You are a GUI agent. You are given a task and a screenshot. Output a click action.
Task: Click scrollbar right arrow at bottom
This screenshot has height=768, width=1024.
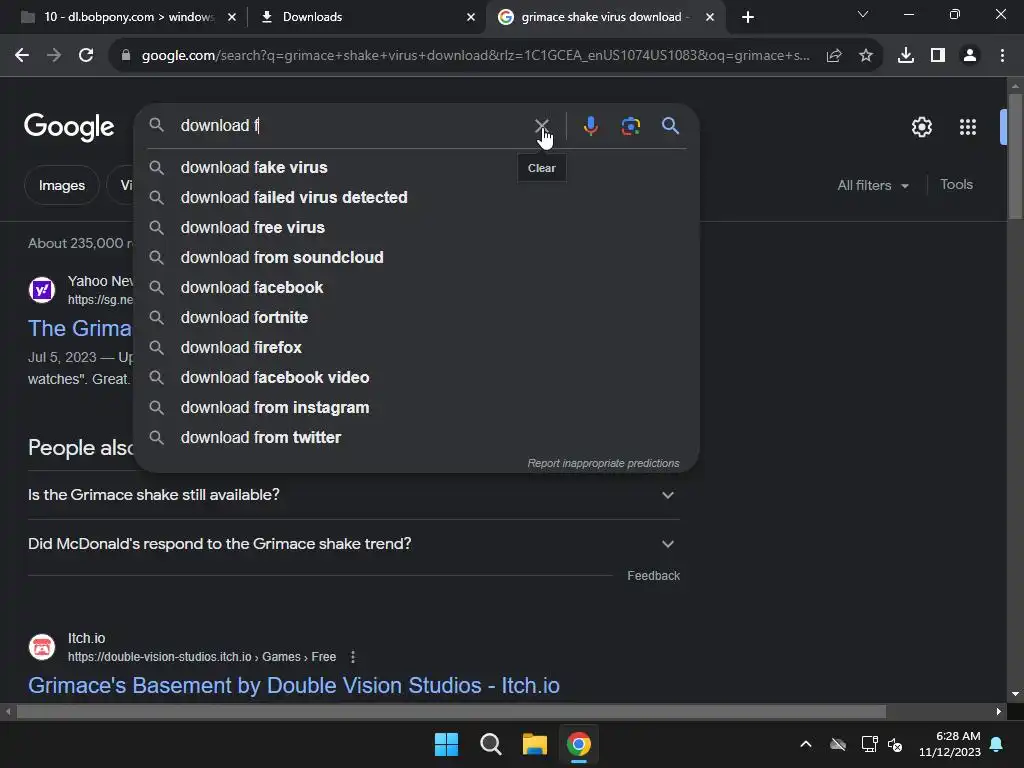[999, 711]
